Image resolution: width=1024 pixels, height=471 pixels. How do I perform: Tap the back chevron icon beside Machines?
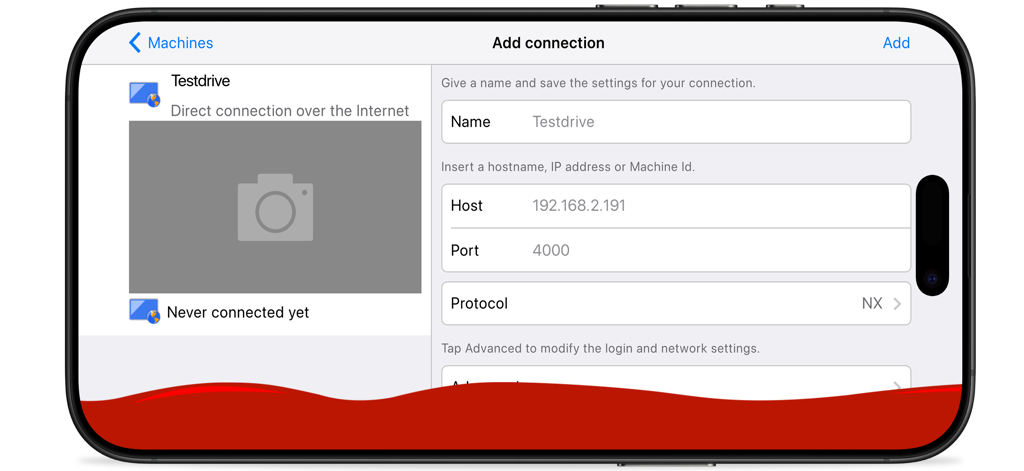pos(135,43)
